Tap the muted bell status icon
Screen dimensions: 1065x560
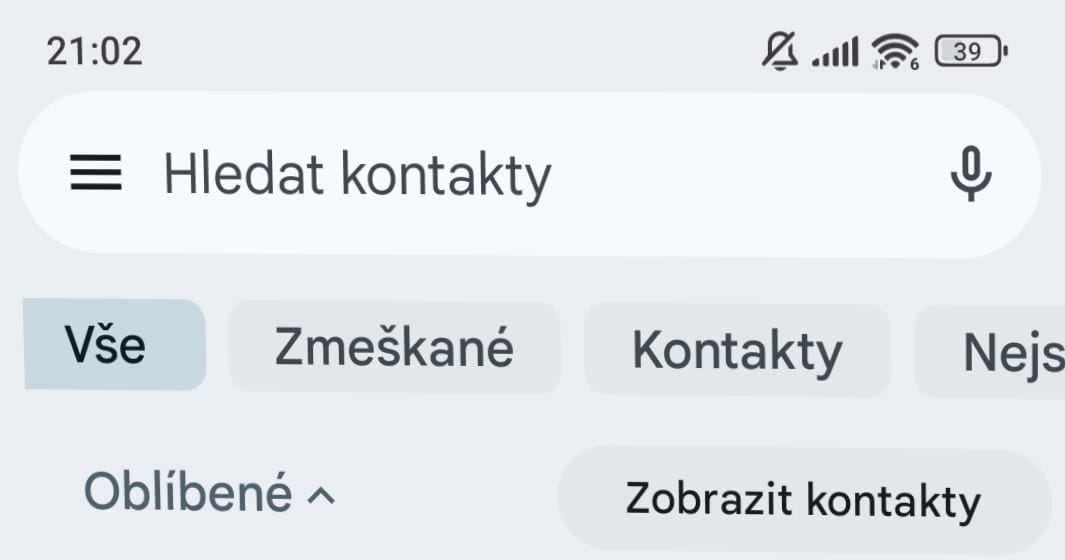(x=780, y=50)
